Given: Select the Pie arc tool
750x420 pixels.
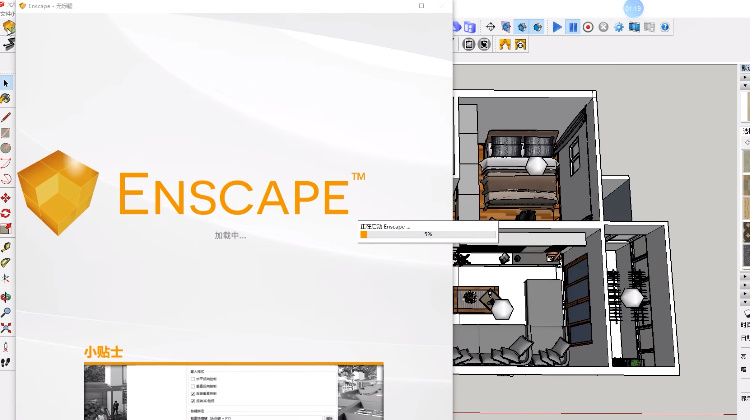Looking at the screenshot, I should (x=6, y=179).
